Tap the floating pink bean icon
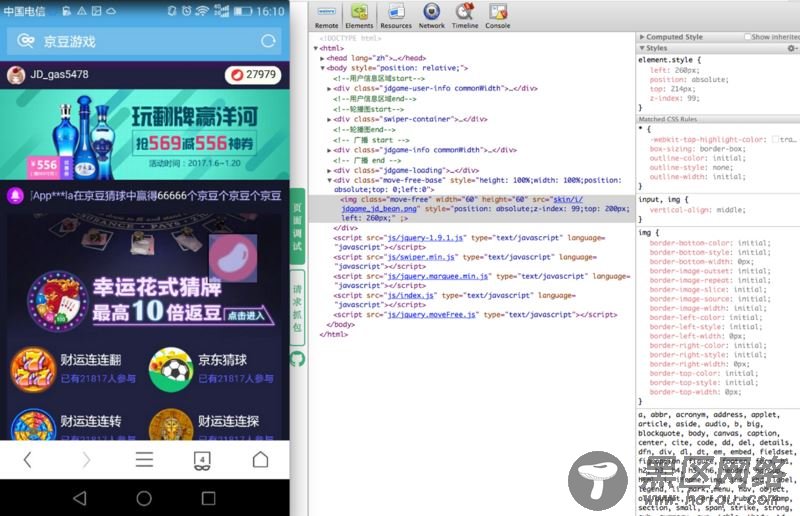The width and height of the screenshot is (800, 516). [x=233, y=258]
